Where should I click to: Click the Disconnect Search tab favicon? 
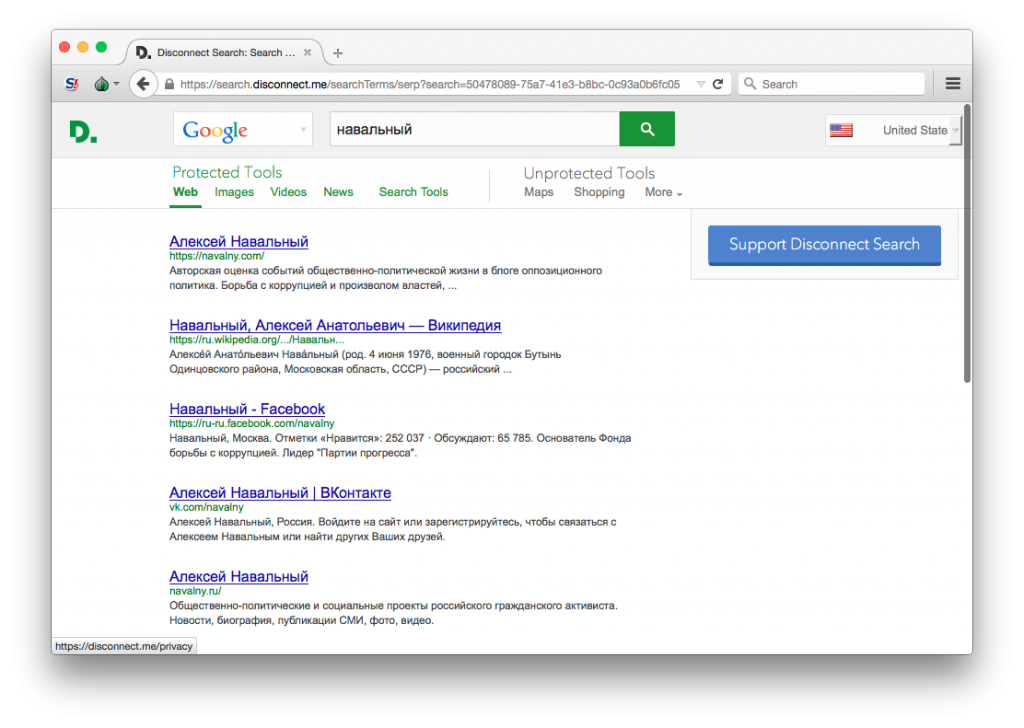coord(143,52)
